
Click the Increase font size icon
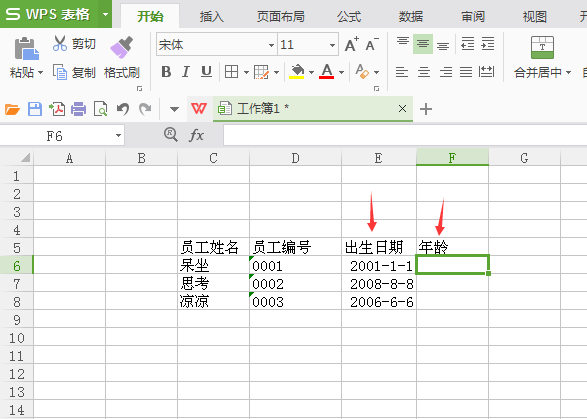click(352, 45)
